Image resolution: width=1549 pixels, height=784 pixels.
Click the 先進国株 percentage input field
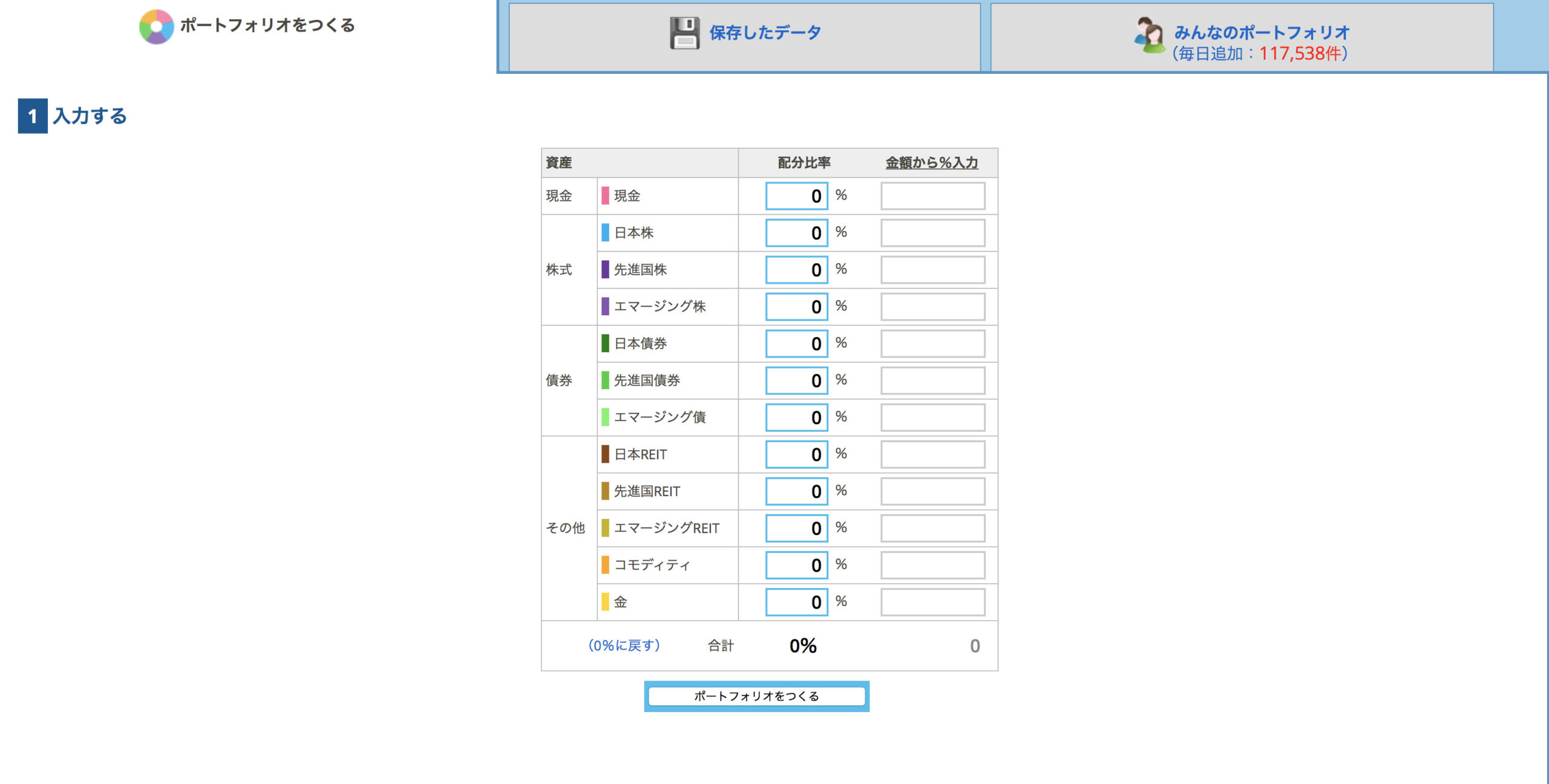click(796, 270)
